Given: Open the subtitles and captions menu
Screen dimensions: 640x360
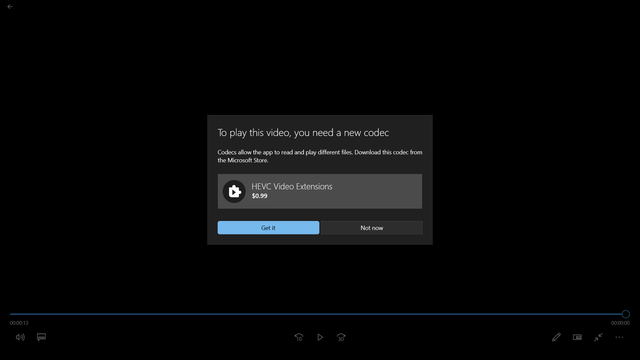Looking at the screenshot, I should 41,337.
